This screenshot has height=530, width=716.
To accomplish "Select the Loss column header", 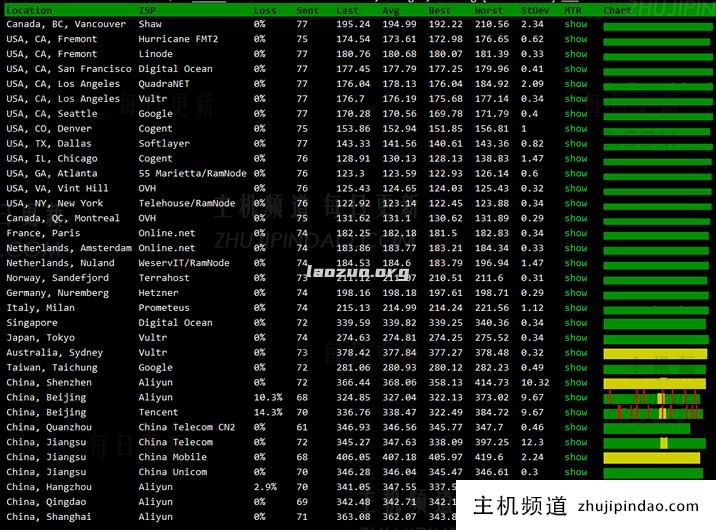I will (265, 10).
